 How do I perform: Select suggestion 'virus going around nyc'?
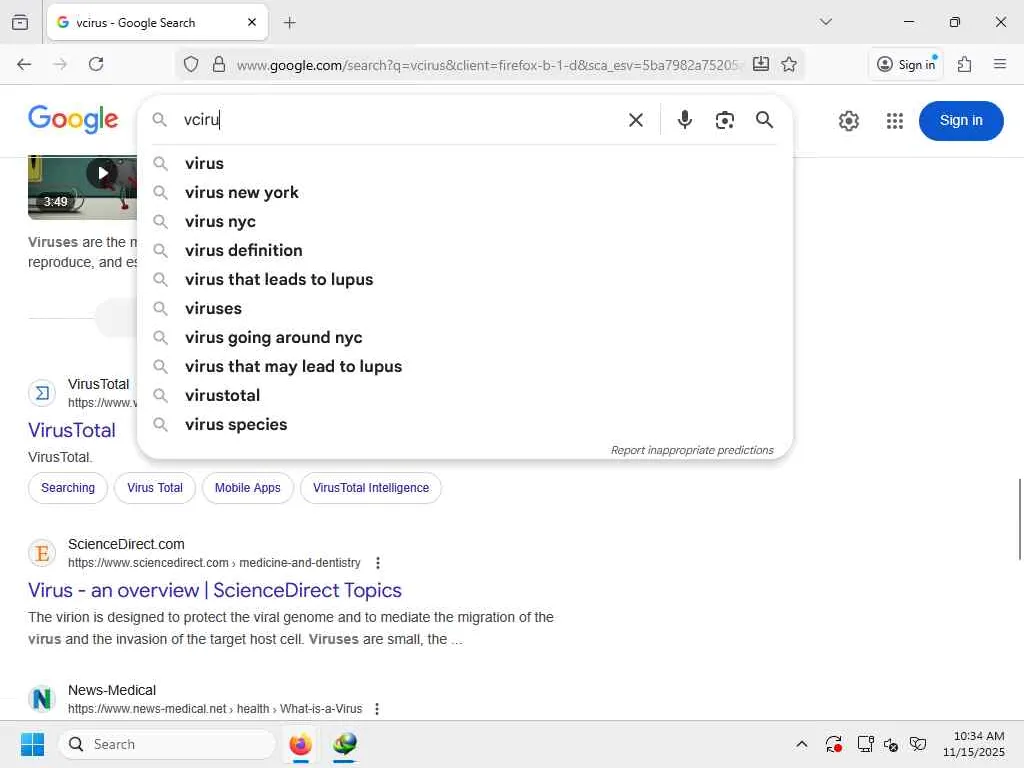point(465,338)
